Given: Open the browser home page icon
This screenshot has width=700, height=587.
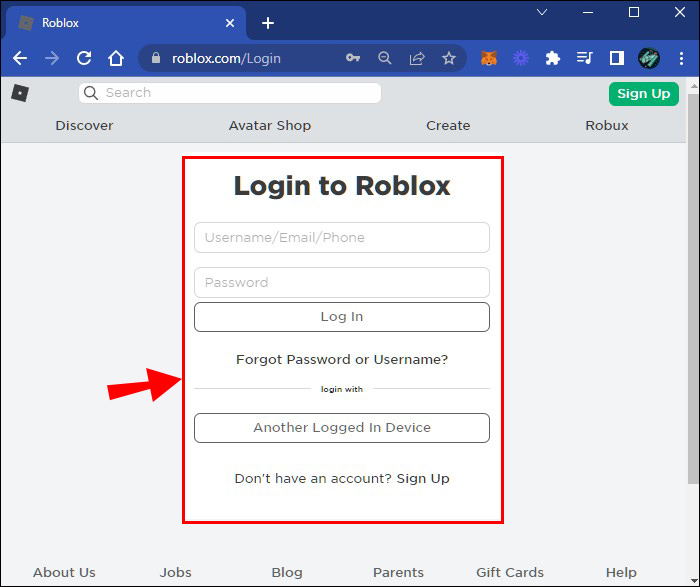Looking at the screenshot, I should coord(116,58).
